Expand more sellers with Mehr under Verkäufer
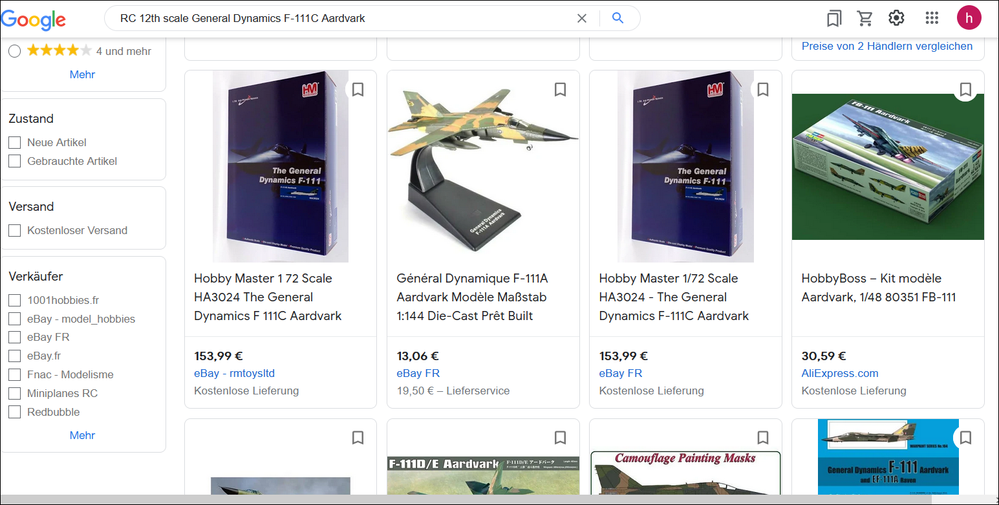Screen dimensions: 999x505 coord(82,435)
